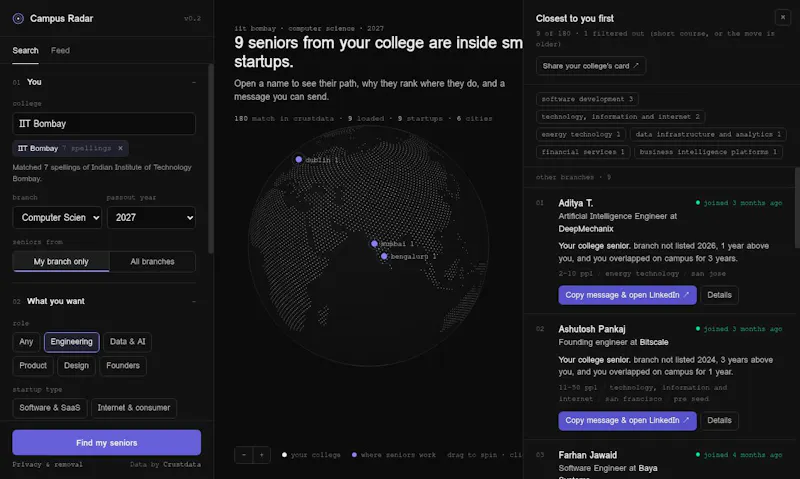Filter by financial services tag
800x479 pixels.
(x=583, y=152)
